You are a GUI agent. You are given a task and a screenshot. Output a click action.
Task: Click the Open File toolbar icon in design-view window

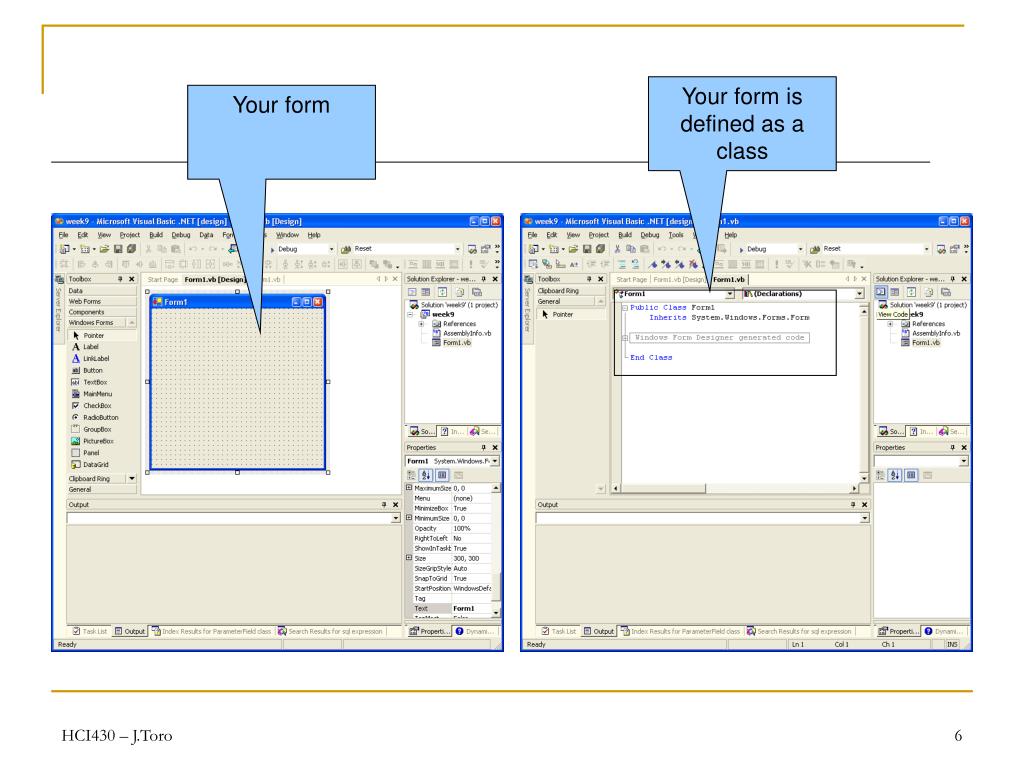[104, 249]
